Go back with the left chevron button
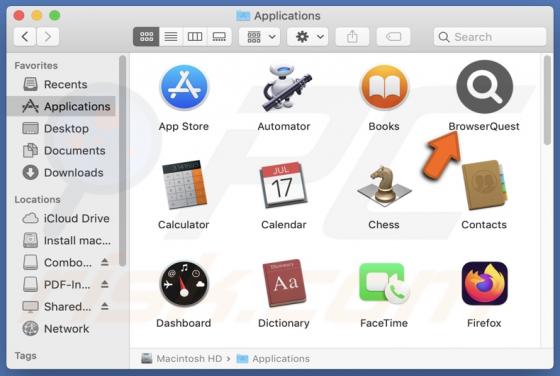The width and height of the screenshot is (560, 376). [x=25, y=36]
